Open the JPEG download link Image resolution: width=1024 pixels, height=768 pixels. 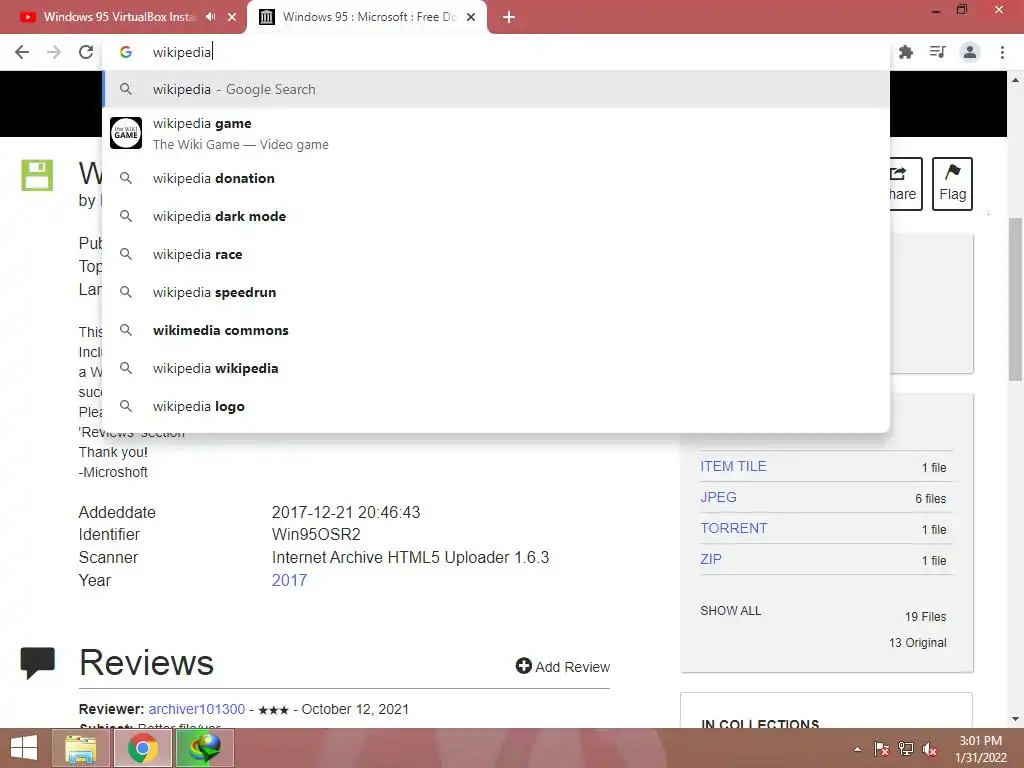tap(718, 497)
